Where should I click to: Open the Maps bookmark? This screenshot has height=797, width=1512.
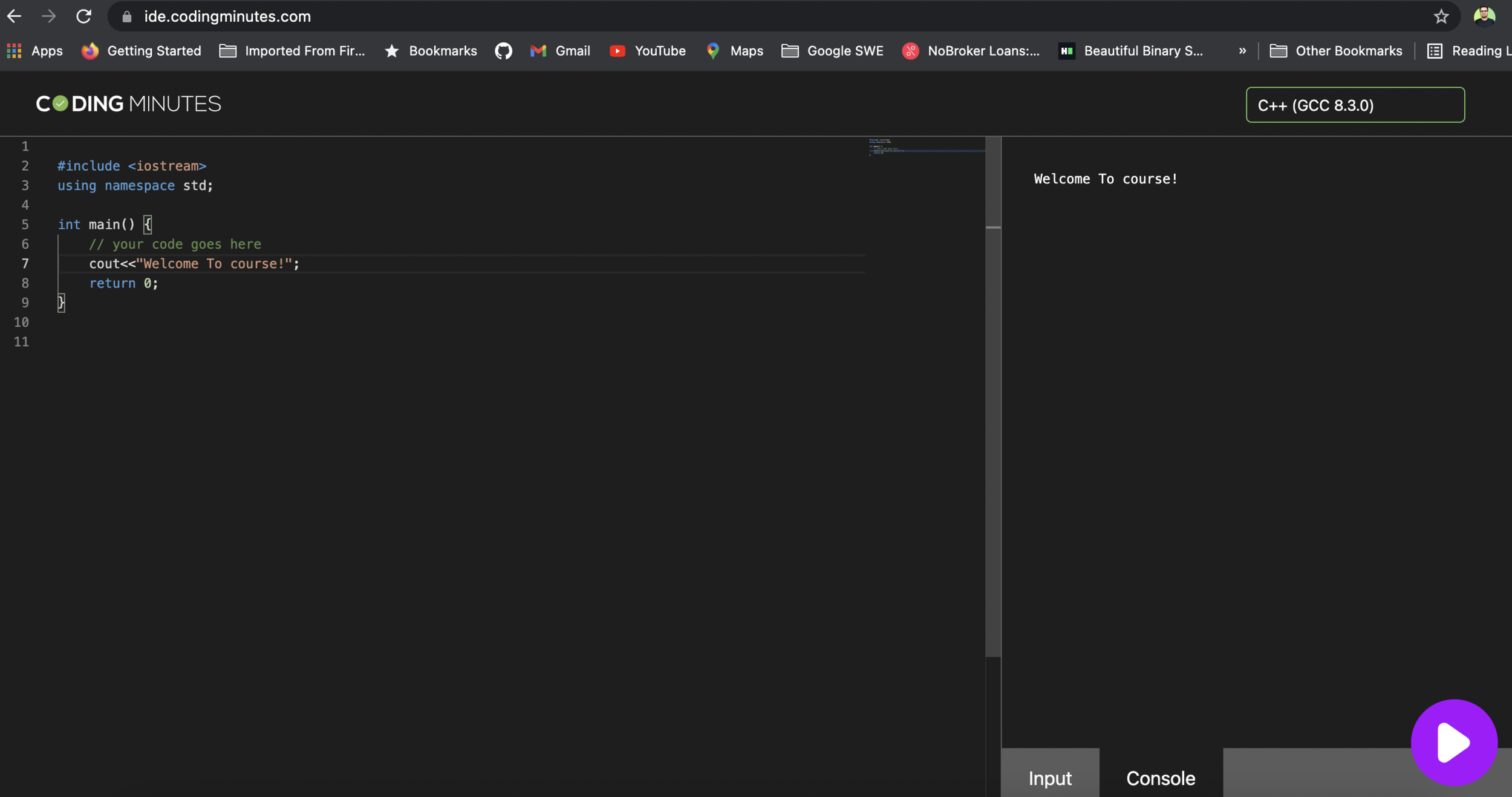coord(734,51)
